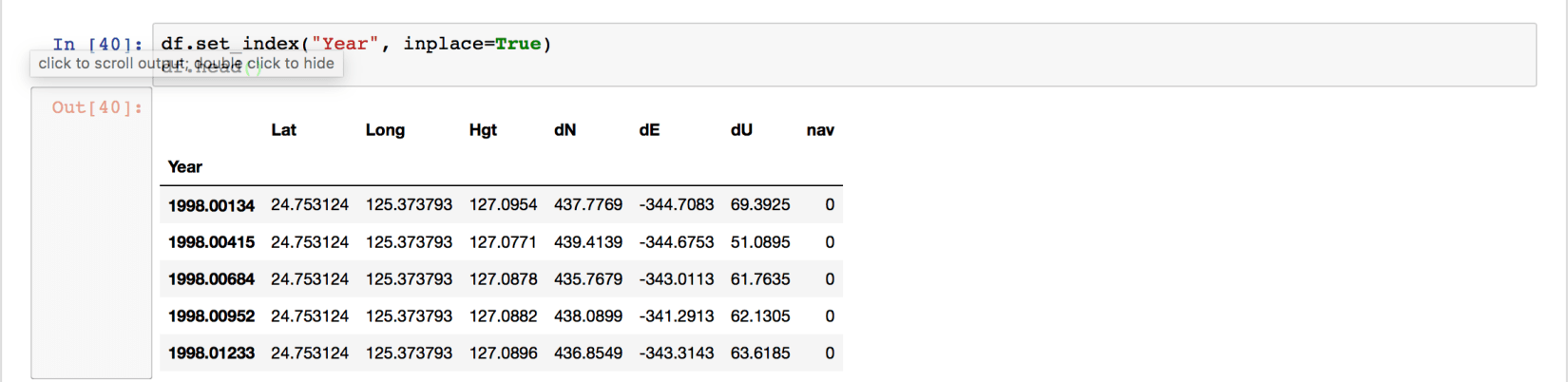Click dN value 439.4139
This screenshot has width=1568, height=382.
[x=588, y=242]
